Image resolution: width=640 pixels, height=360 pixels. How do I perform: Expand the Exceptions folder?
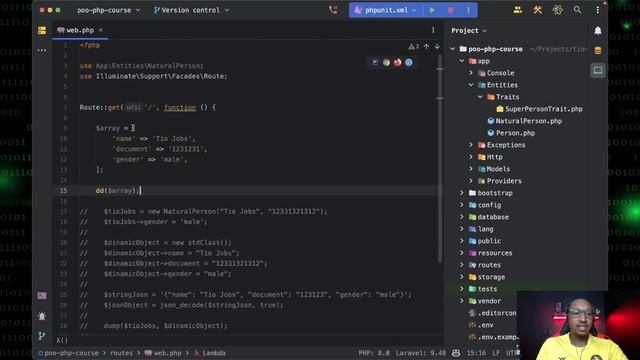(471, 145)
